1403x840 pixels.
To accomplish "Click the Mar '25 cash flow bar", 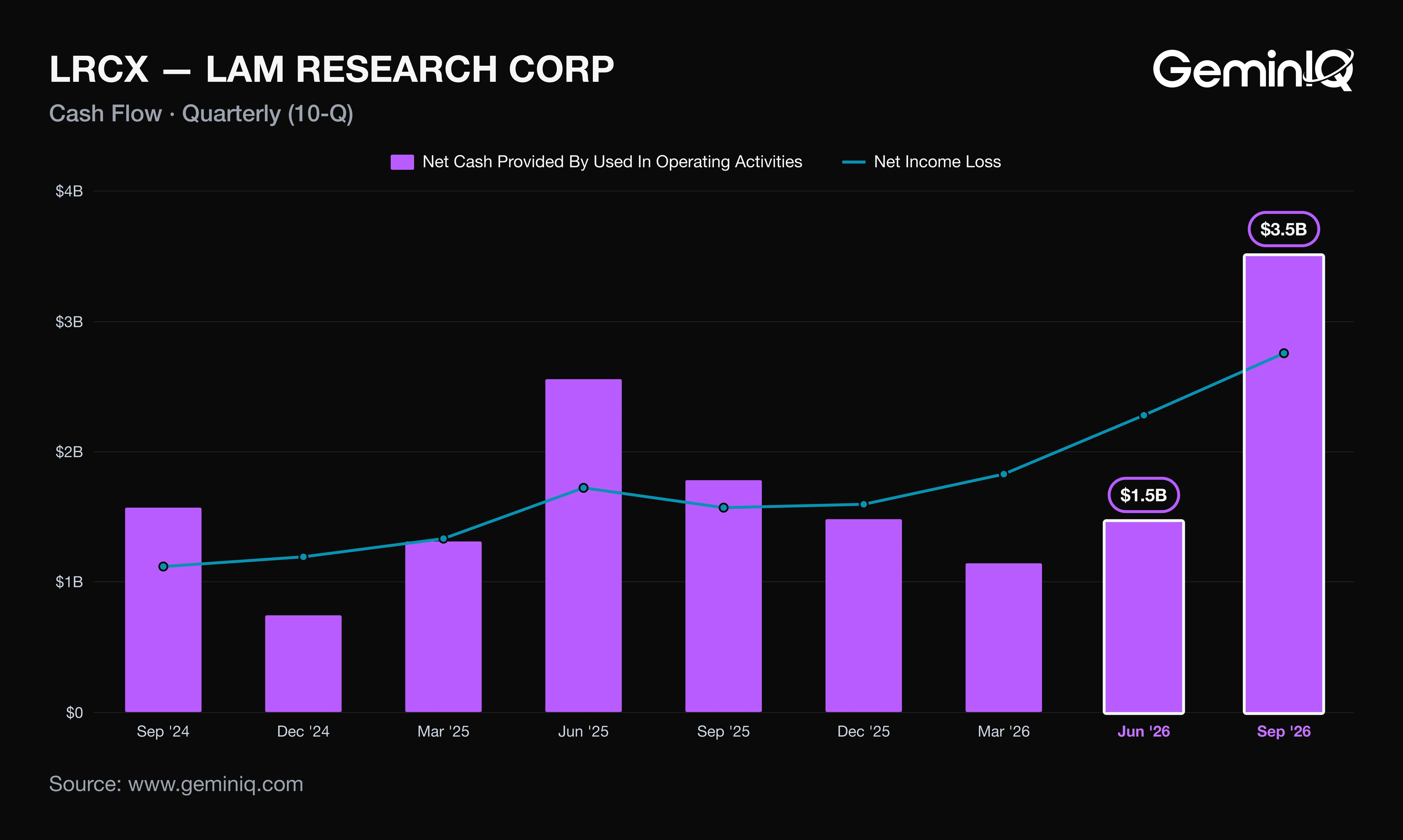I will point(443,627).
